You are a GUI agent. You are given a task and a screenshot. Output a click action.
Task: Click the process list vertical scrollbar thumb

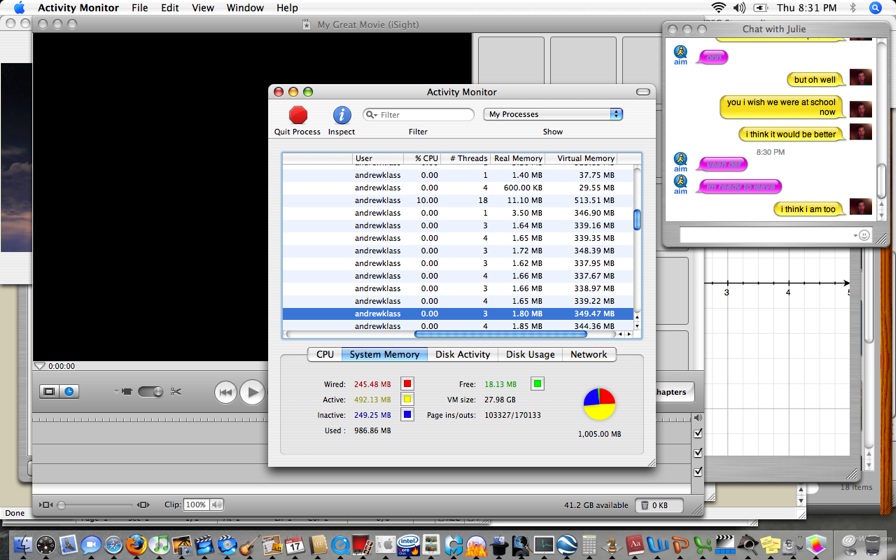(x=637, y=219)
